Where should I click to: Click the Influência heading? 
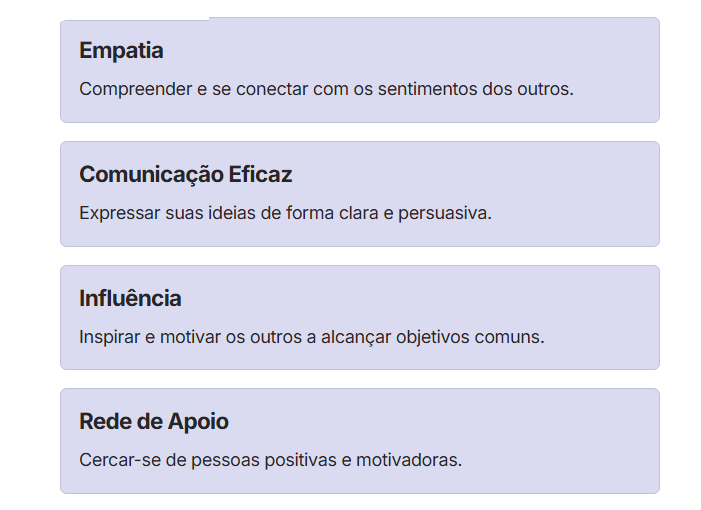[x=130, y=298]
